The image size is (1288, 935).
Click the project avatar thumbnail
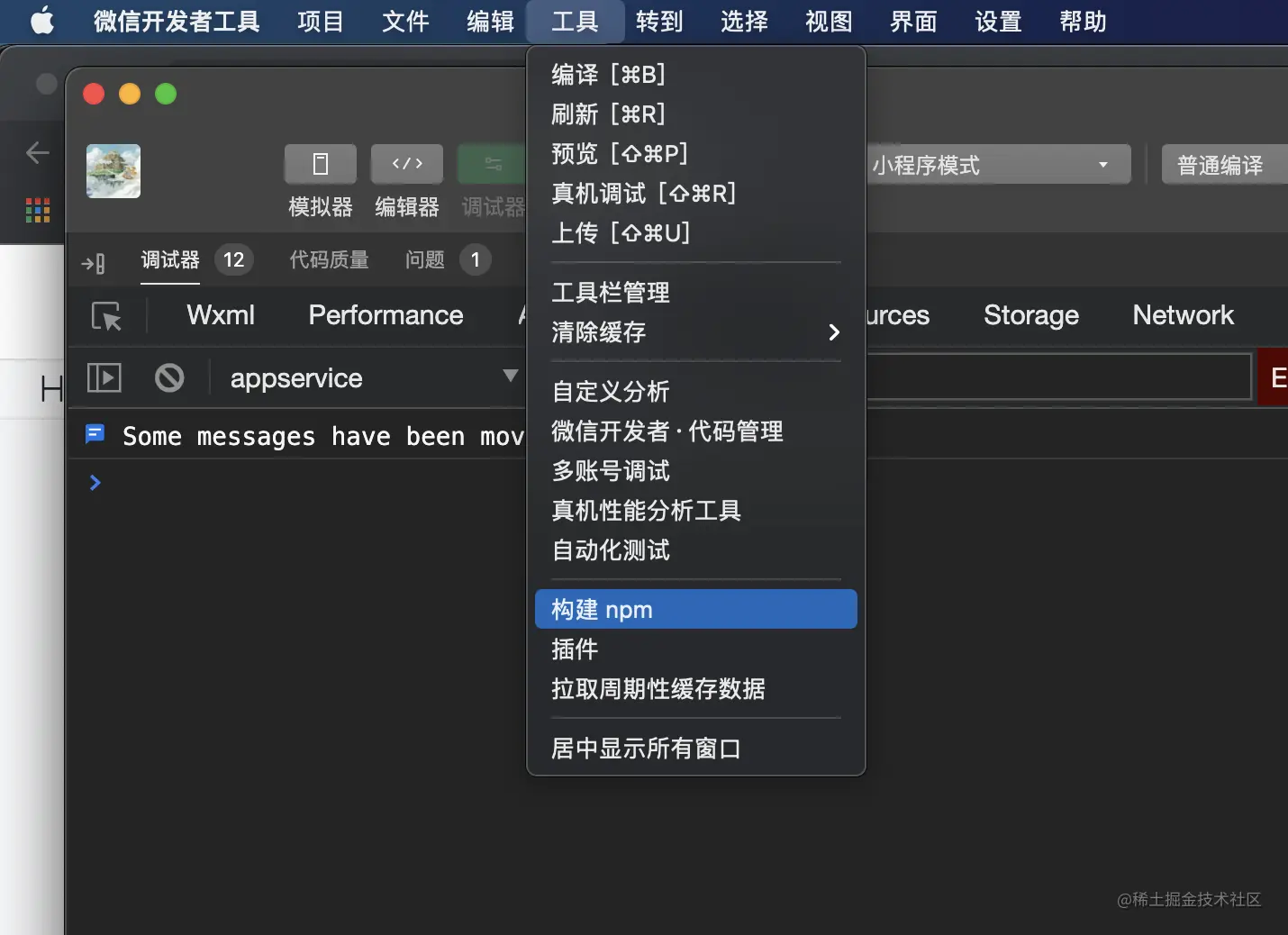[x=113, y=171]
